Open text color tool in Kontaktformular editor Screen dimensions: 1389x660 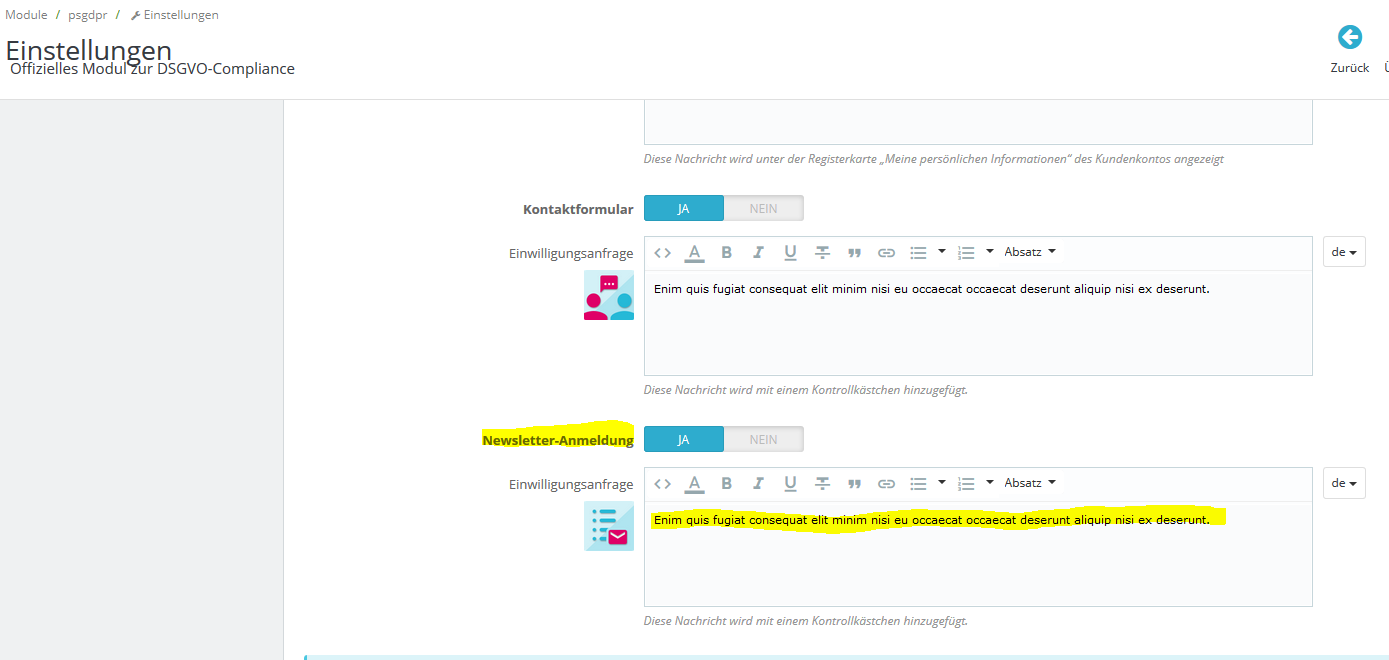694,253
